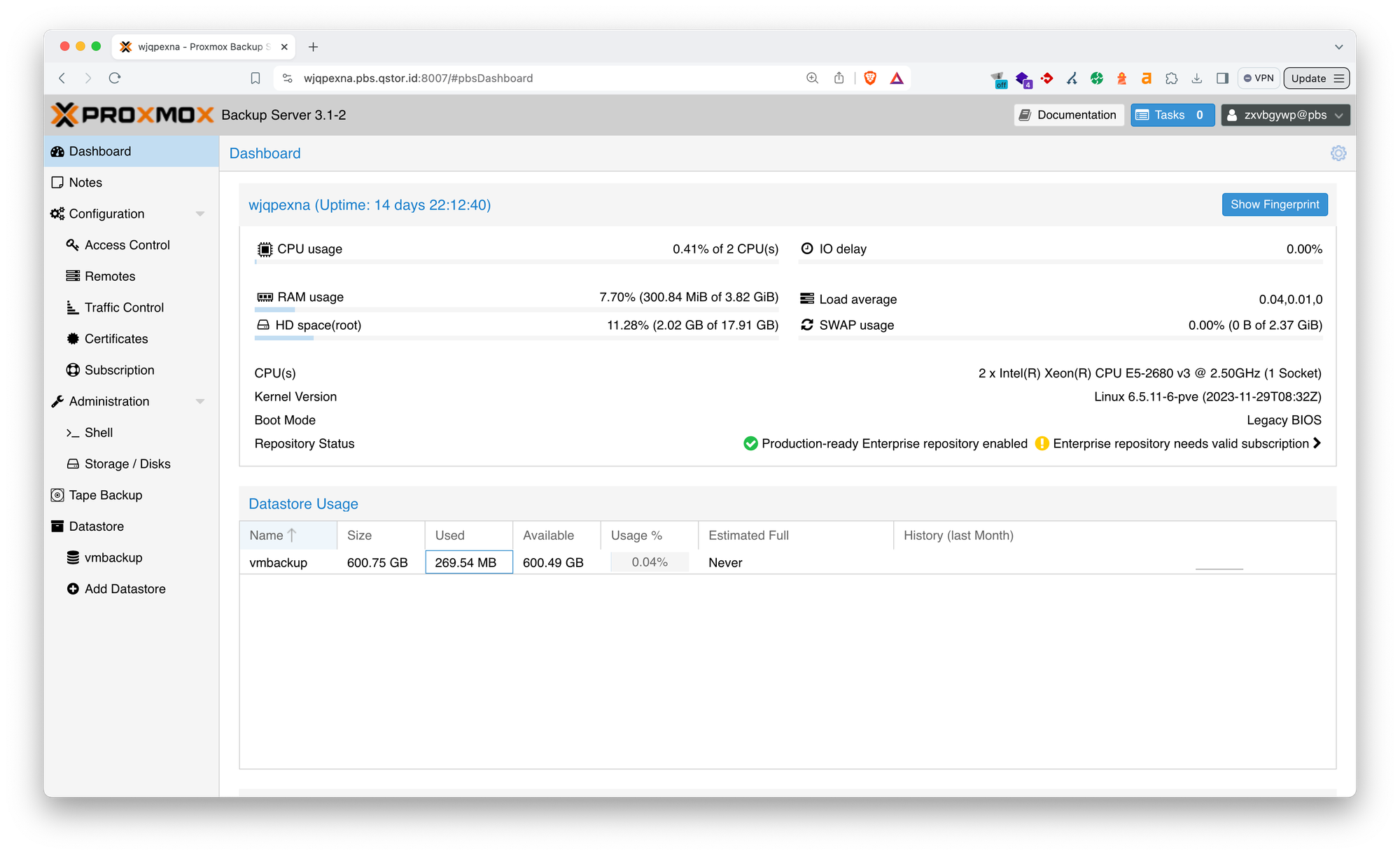
Task: Toggle the browser sidebar panel icon
Action: [1222, 78]
